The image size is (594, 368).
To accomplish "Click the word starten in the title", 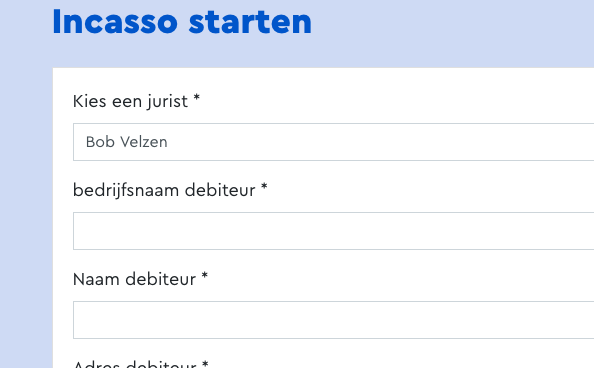I will [250, 23].
